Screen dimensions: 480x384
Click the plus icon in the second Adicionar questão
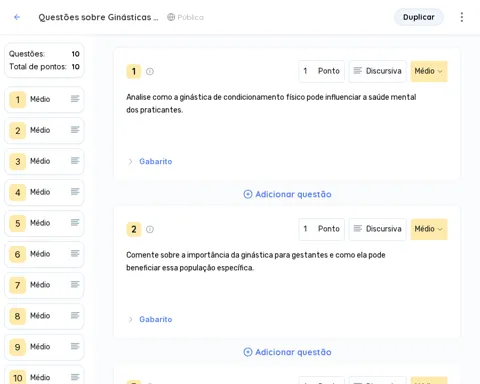248,352
